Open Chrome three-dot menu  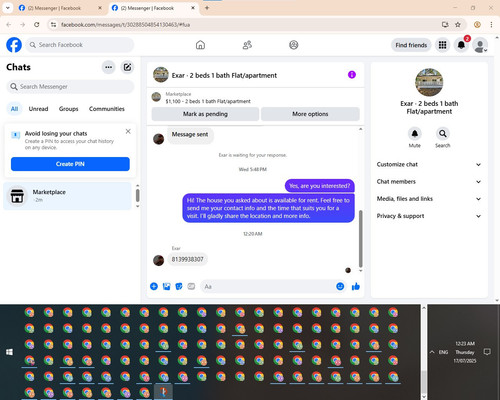[x=491, y=25]
